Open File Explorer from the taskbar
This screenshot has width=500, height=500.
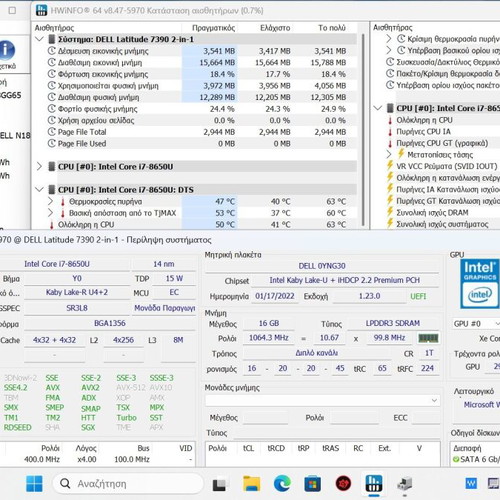[252, 484]
